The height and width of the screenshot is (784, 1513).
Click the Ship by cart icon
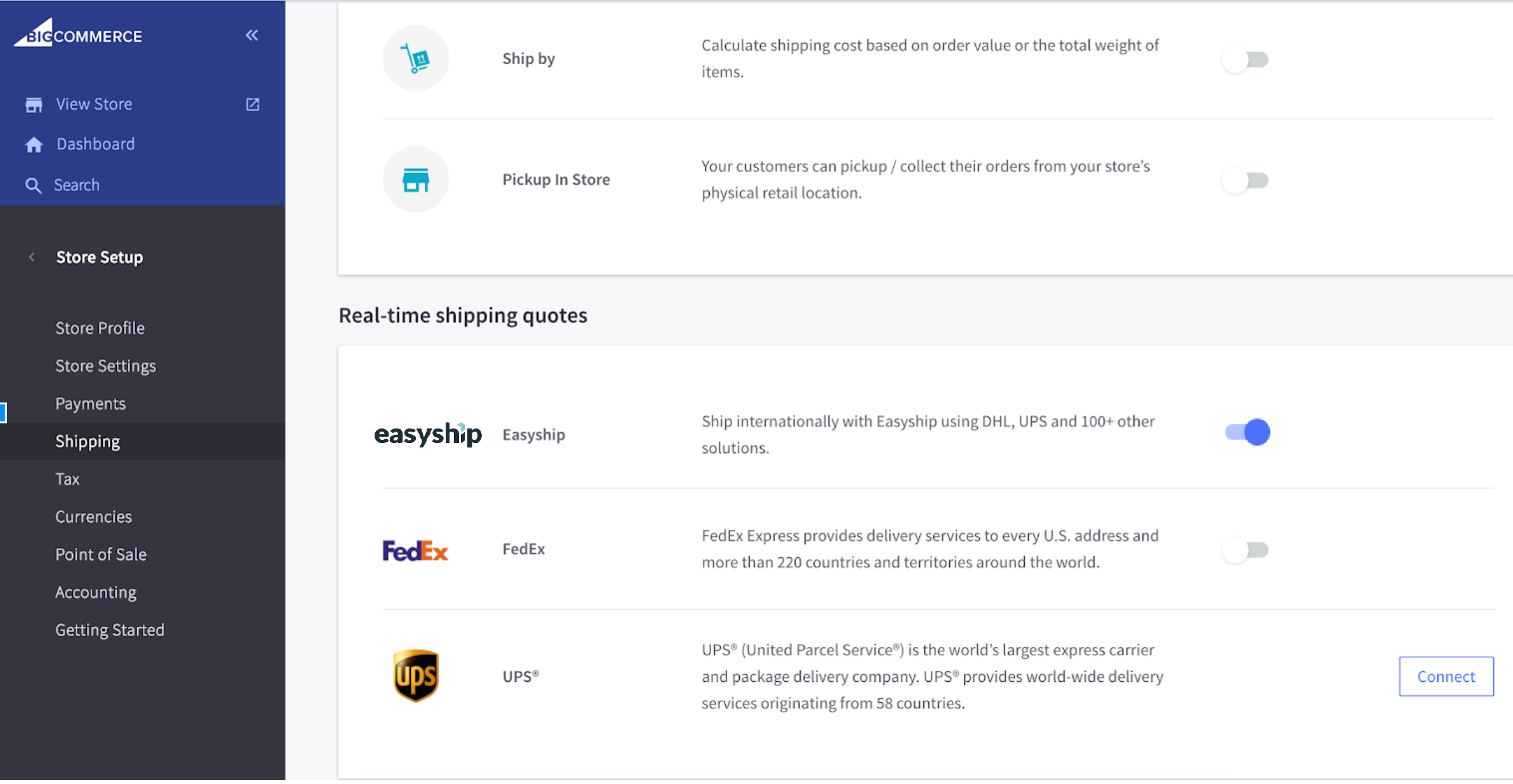(416, 58)
